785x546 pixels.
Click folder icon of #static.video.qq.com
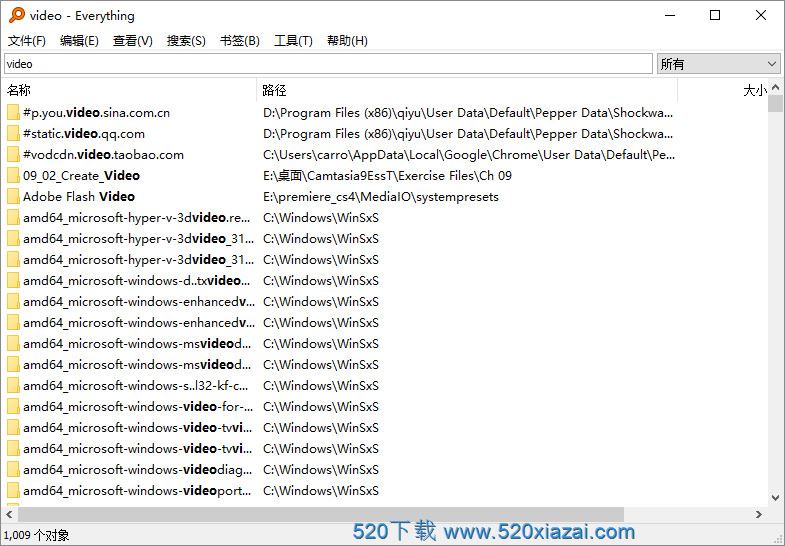click(13, 134)
